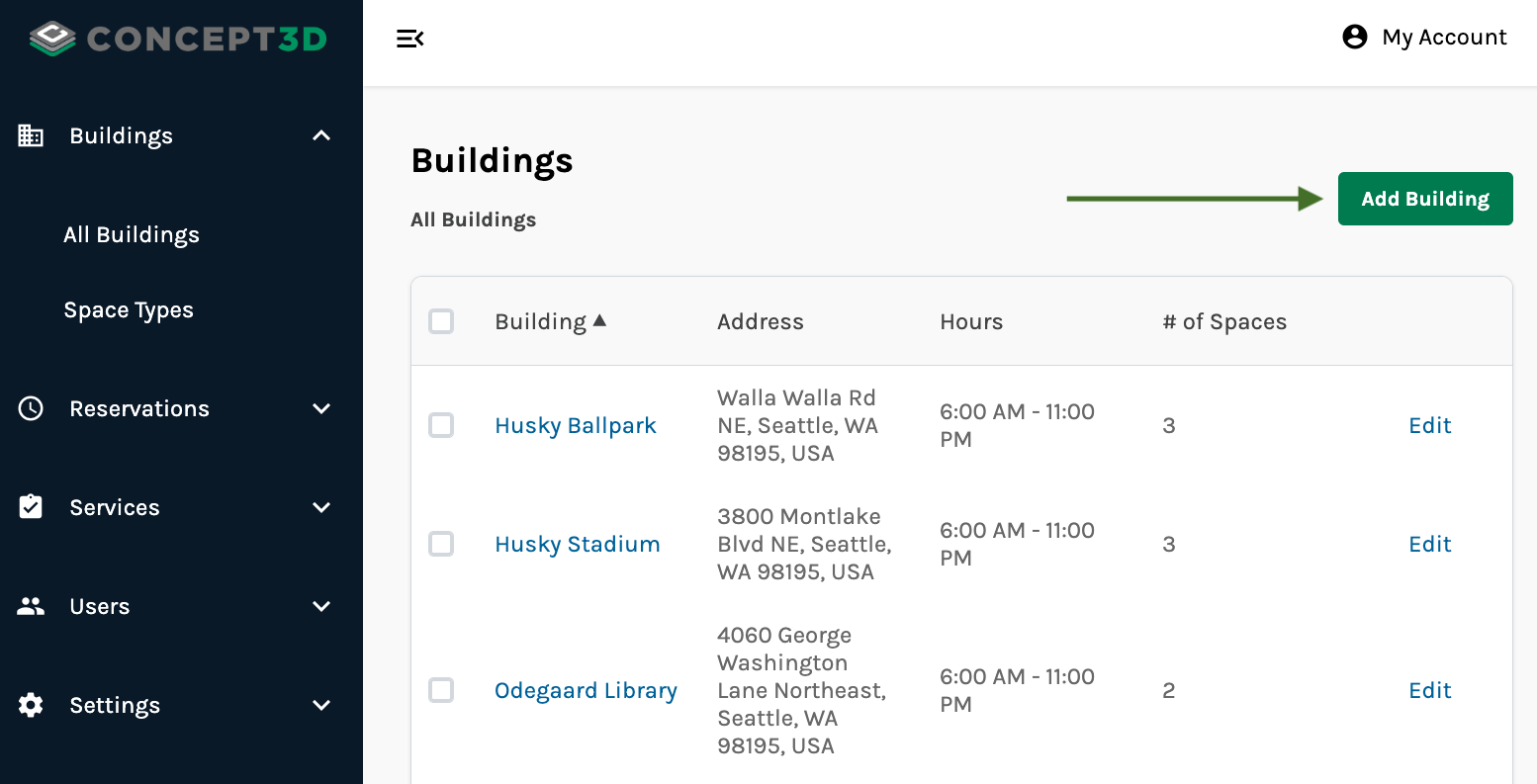Expand the Reservations section chevron
1537x784 pixels.
pyautogui.click(x=321, y=408)
